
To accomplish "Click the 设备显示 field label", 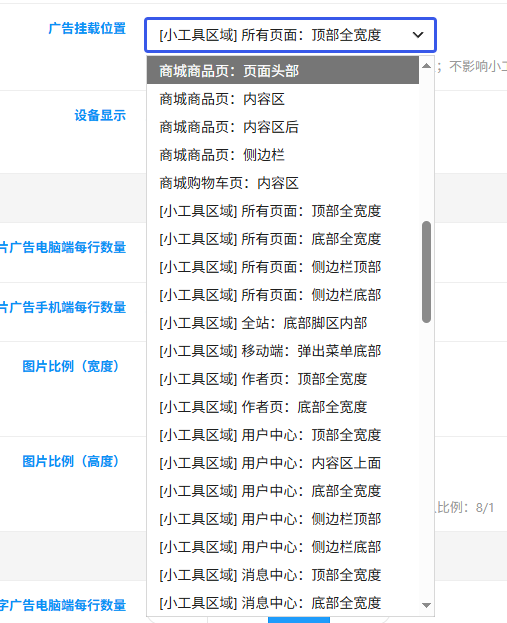I will coord(100,116).
